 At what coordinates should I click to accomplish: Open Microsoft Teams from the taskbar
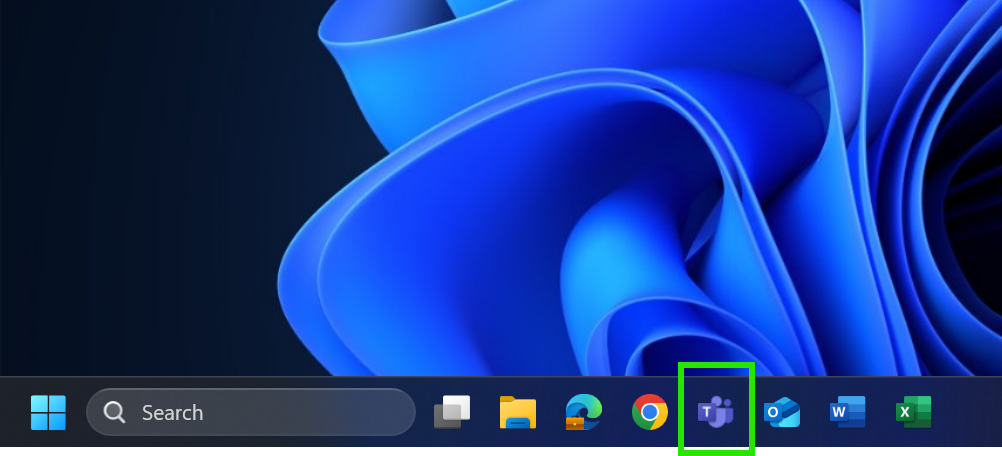click(716, 412)
